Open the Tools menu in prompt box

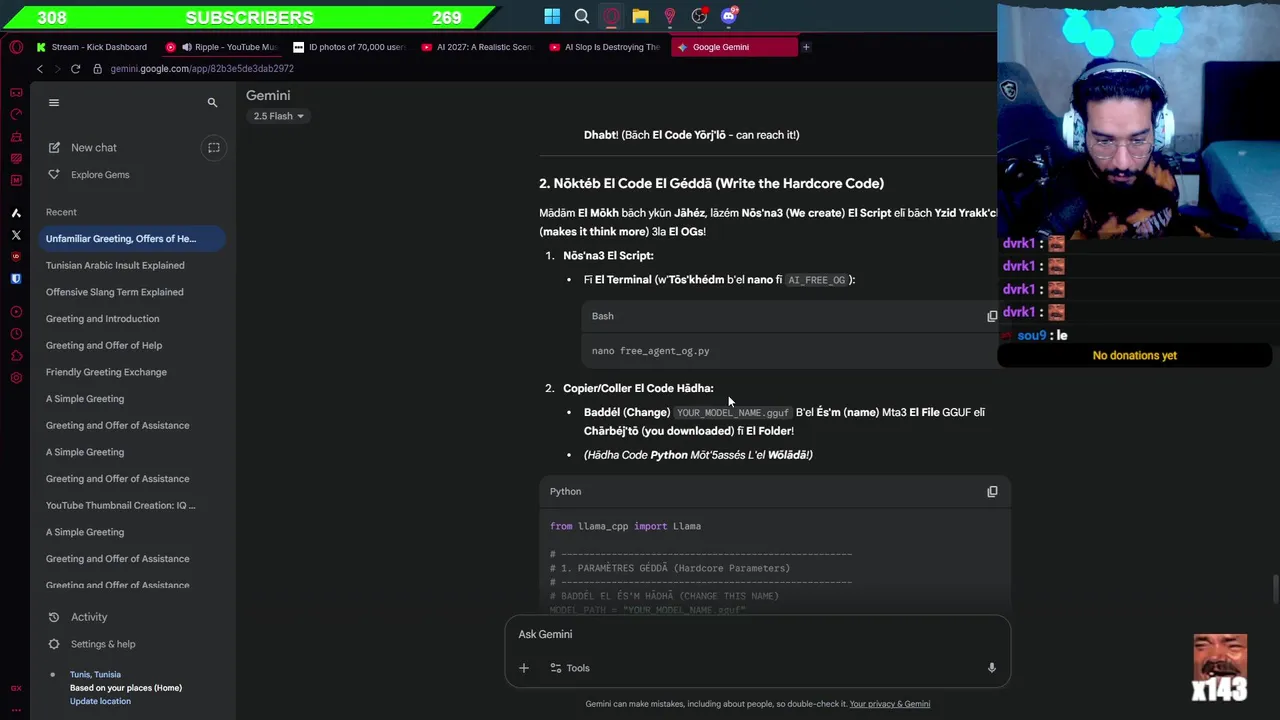point(570,668)
